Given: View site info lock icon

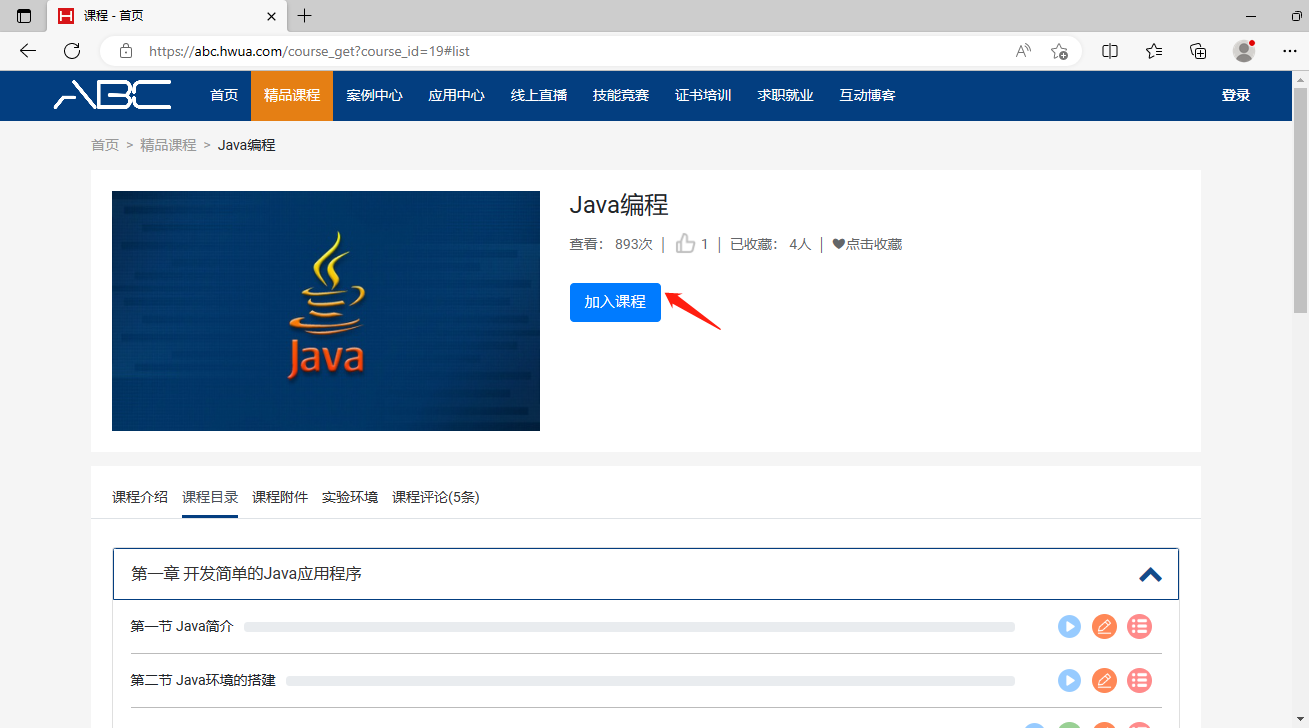Looking at the screenshot, I should click(x=125, y=51).
